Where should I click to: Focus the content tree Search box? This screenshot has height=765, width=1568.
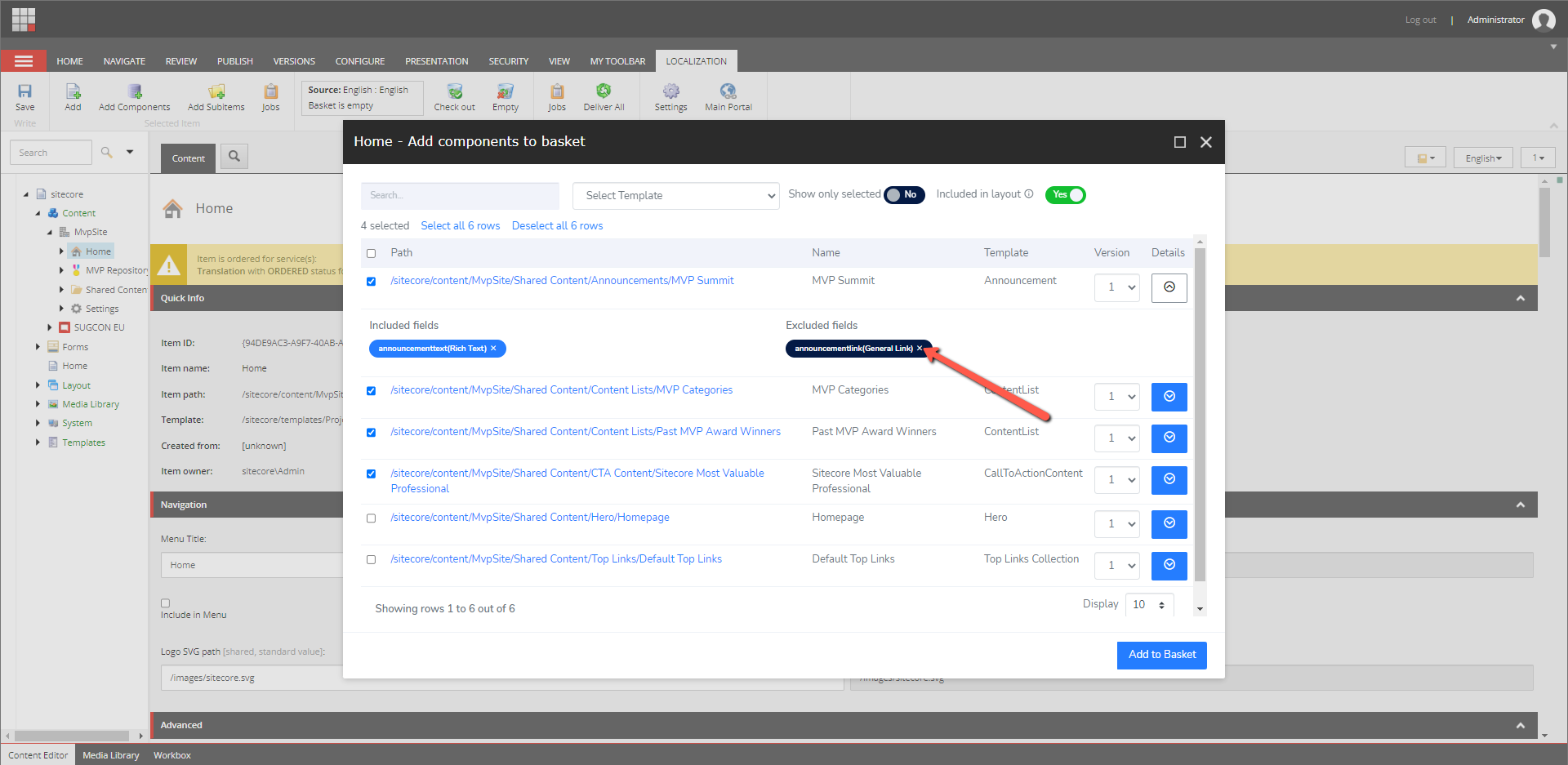[51, 153]
